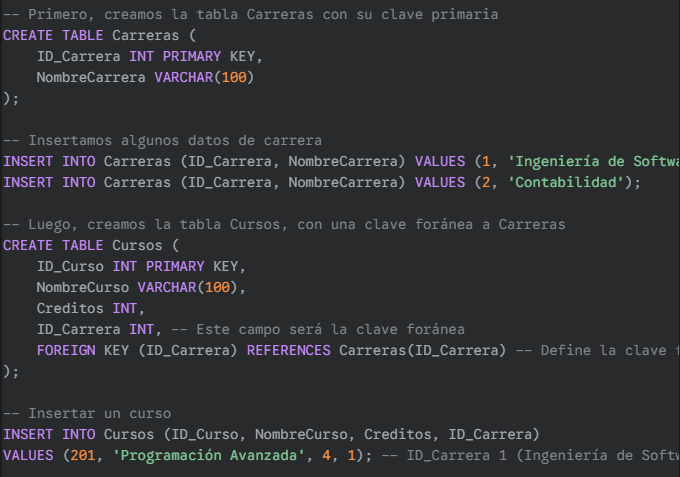The height and width of the screenshot is (477, 680).
Task: Click the PRIMARY keyword after ID_Carrera INT
Action: point(192,56)
